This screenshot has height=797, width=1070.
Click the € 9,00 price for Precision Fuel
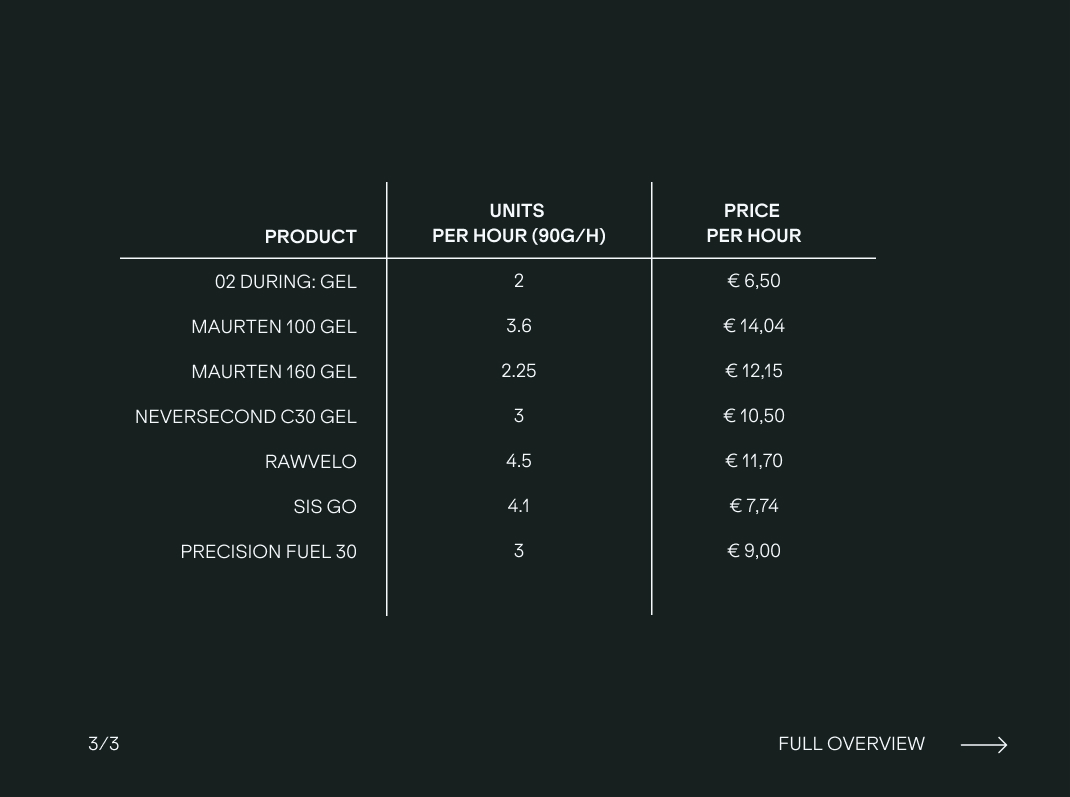pyautogui.click(x=753, y=551)
